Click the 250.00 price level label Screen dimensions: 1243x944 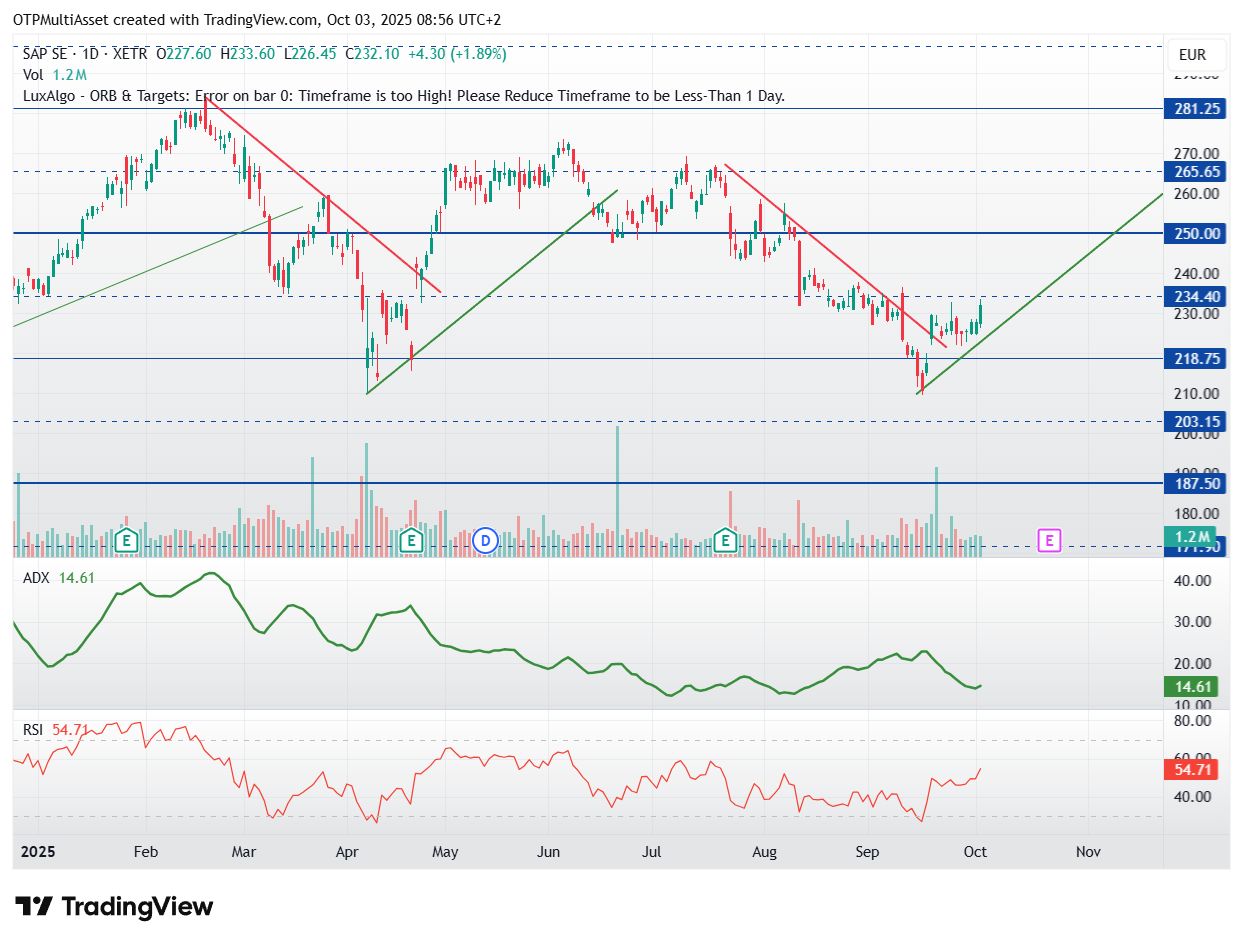(x=1197, y=233)
